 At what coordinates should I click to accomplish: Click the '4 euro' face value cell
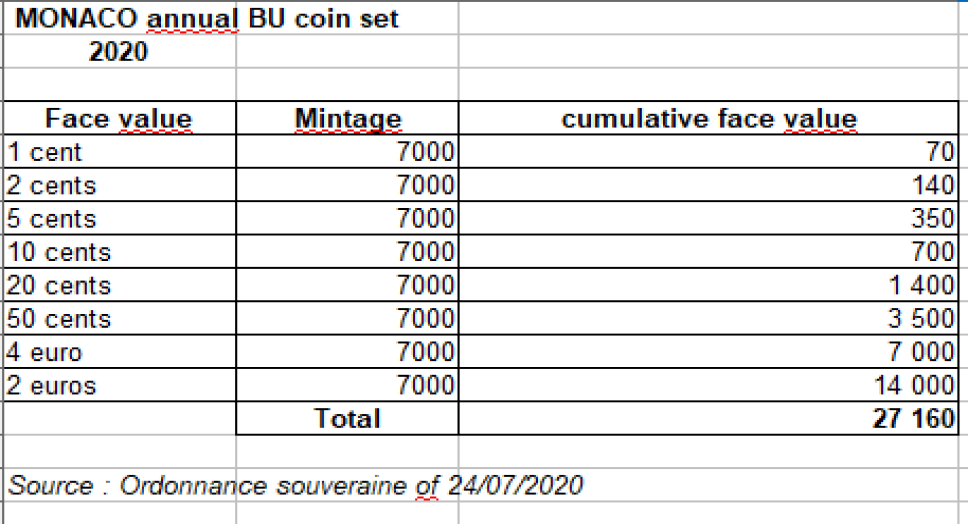pyautogui.click(x=119, y=352)
